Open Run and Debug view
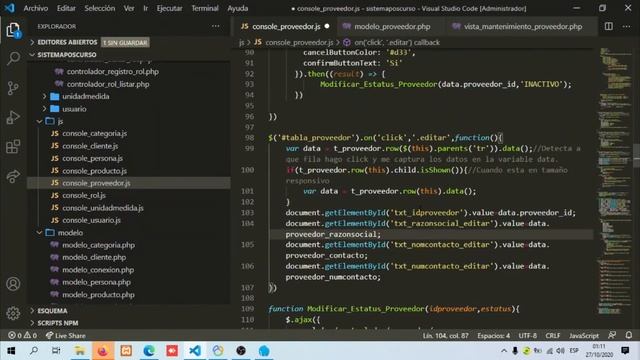The image size is (640, 360). click(13, 118)
